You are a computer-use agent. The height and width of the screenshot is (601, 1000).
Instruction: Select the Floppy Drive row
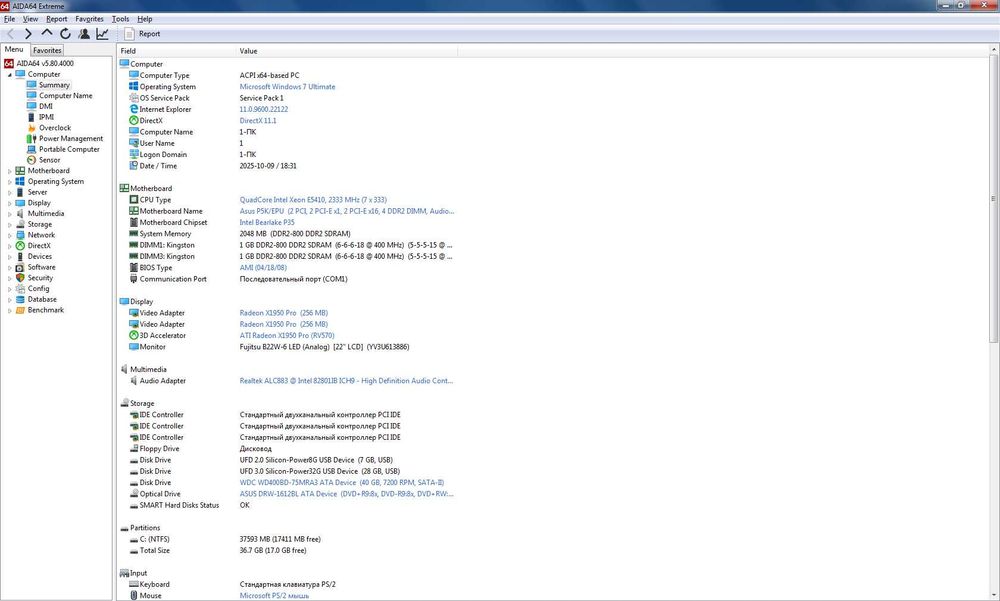287,449
